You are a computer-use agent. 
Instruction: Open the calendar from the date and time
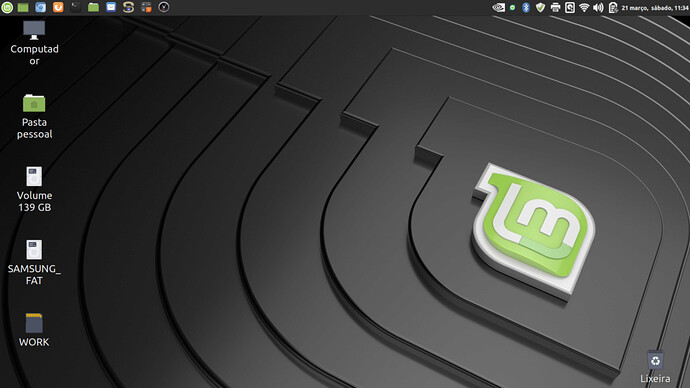[654, 7]
